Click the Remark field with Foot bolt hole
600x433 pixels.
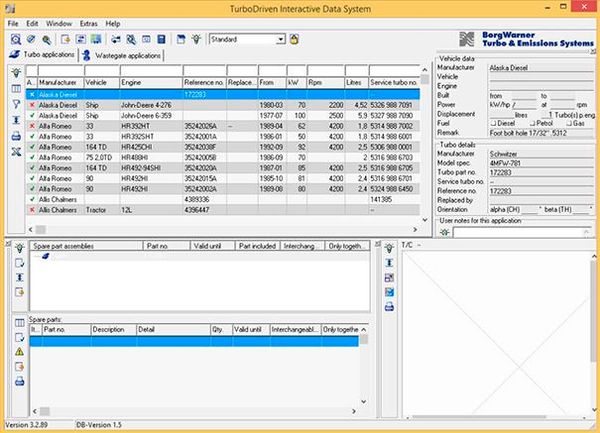(x=541, y=133)
